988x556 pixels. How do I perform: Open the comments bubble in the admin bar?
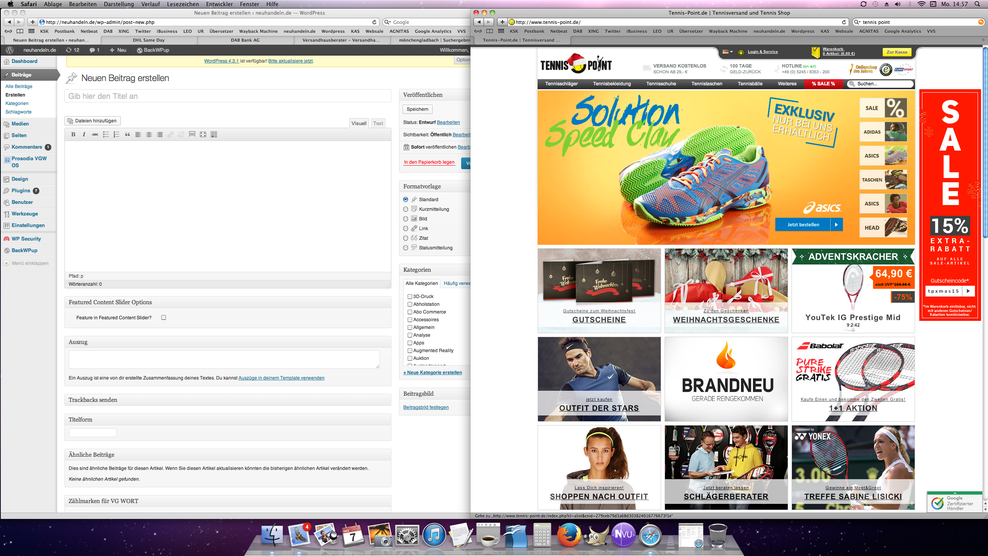[x=95, y=50]
